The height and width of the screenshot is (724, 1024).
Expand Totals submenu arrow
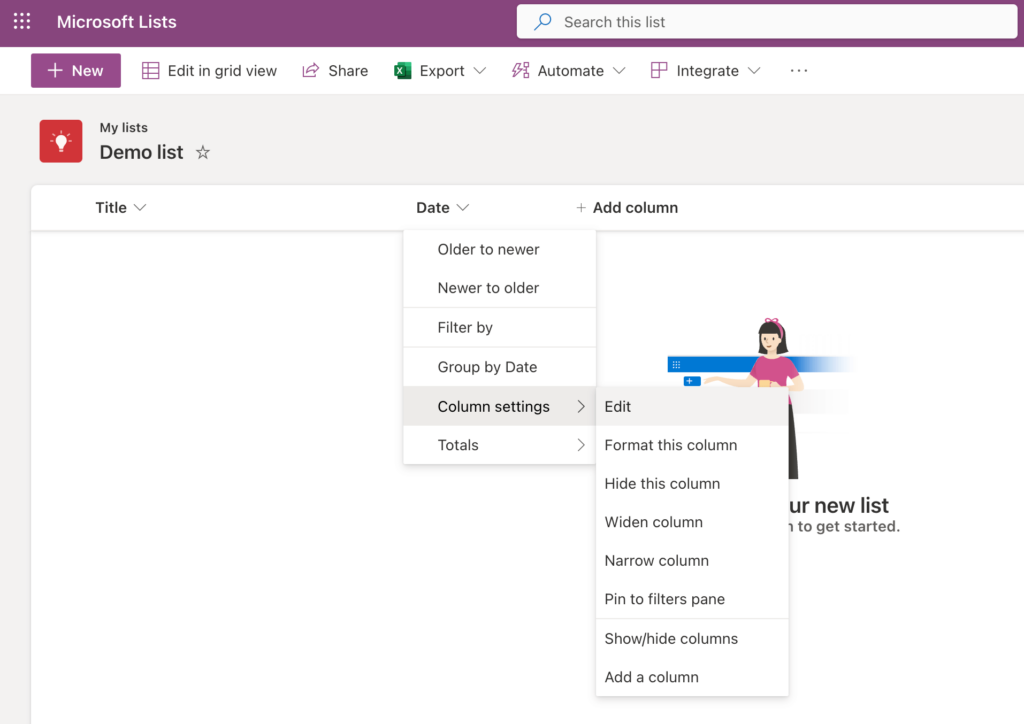coord(581,445)
